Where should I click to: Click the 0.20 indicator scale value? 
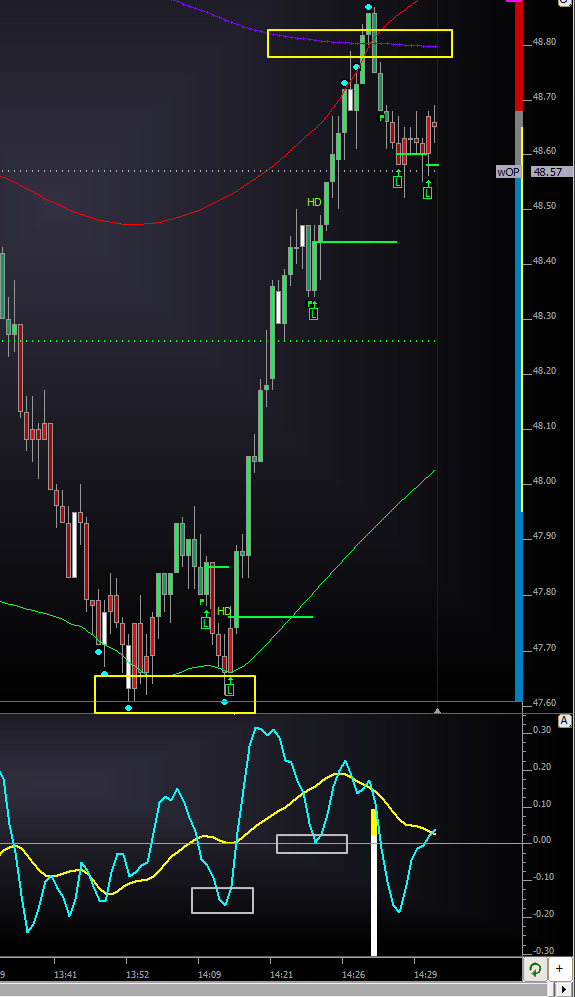(543, 767)
